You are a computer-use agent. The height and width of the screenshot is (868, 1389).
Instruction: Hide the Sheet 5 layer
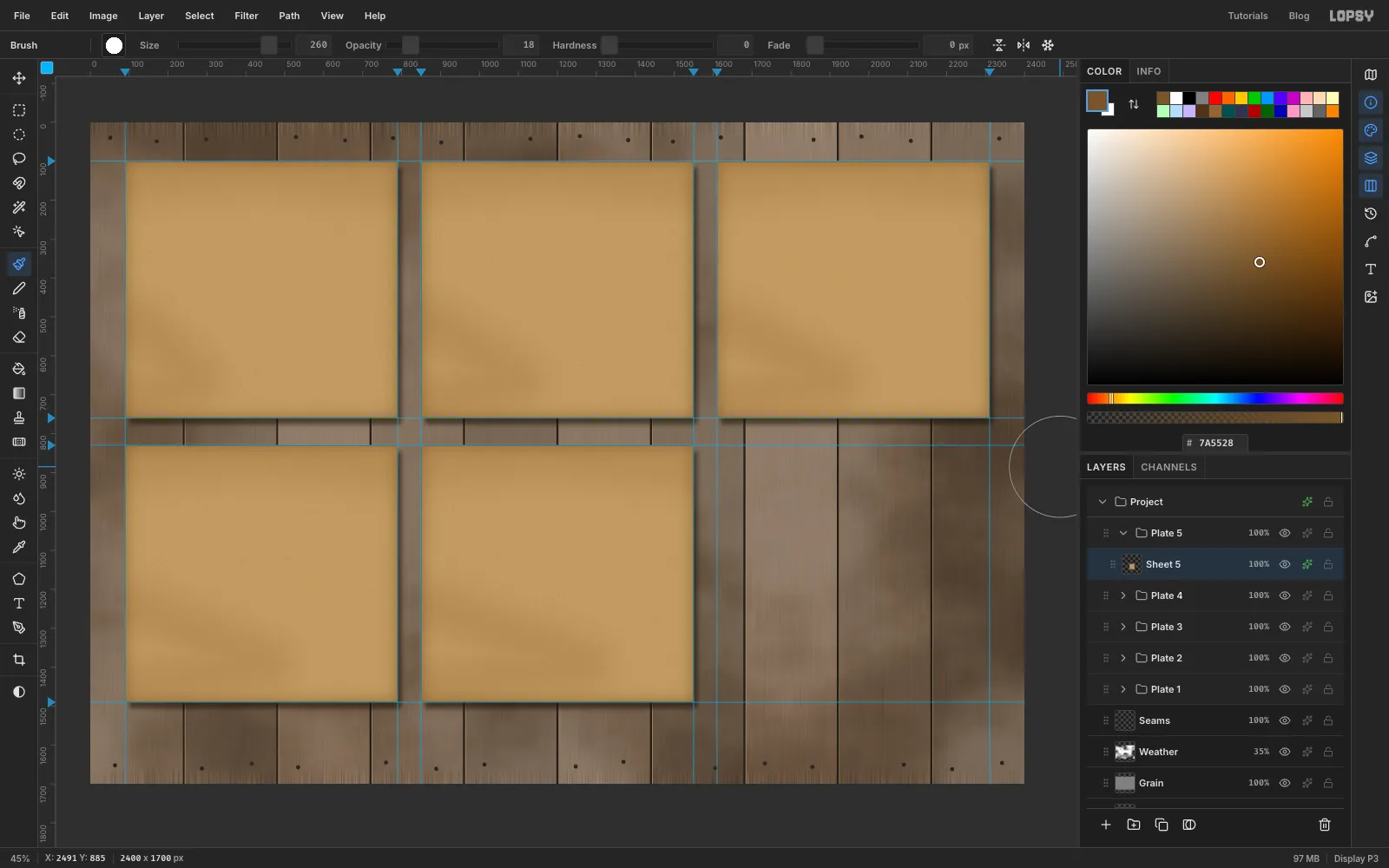tap(1285, 564)
